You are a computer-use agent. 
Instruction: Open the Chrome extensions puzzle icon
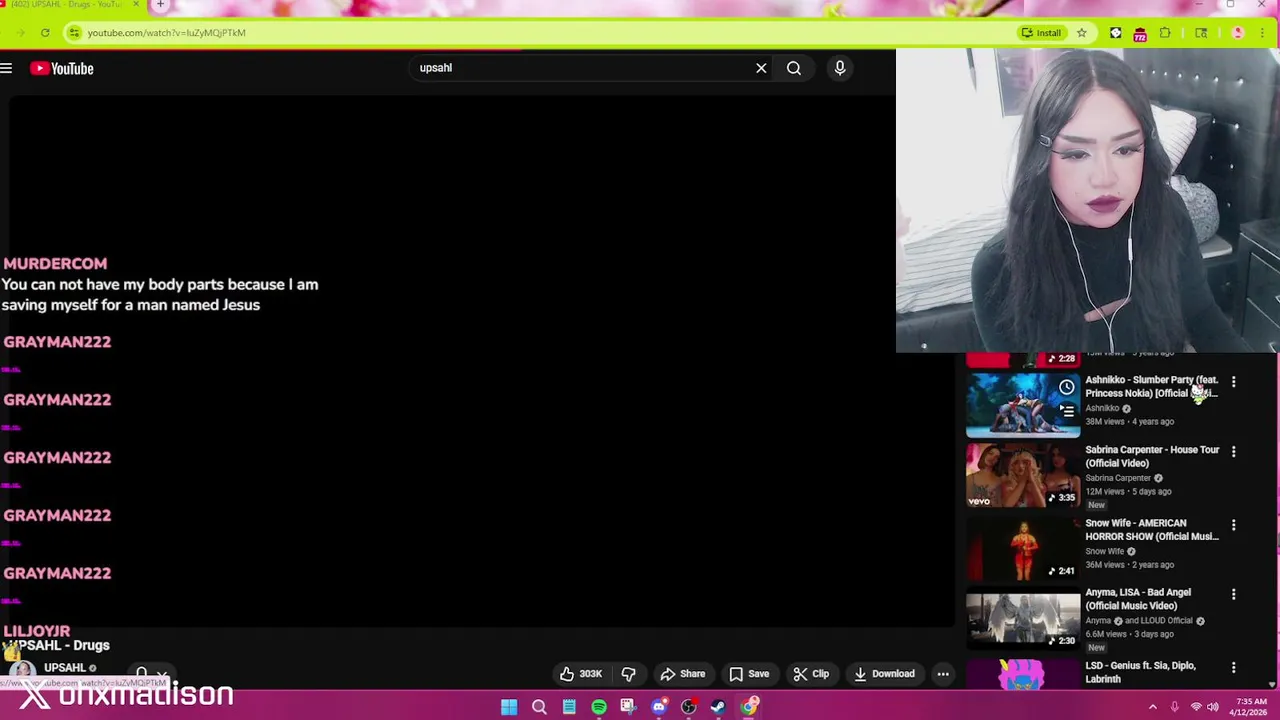point(1165,33)
